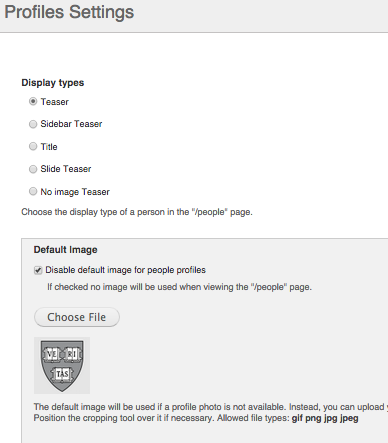388x443 pixels.
Task: Select the Teaser radio button circle
Action: [33, 101]
